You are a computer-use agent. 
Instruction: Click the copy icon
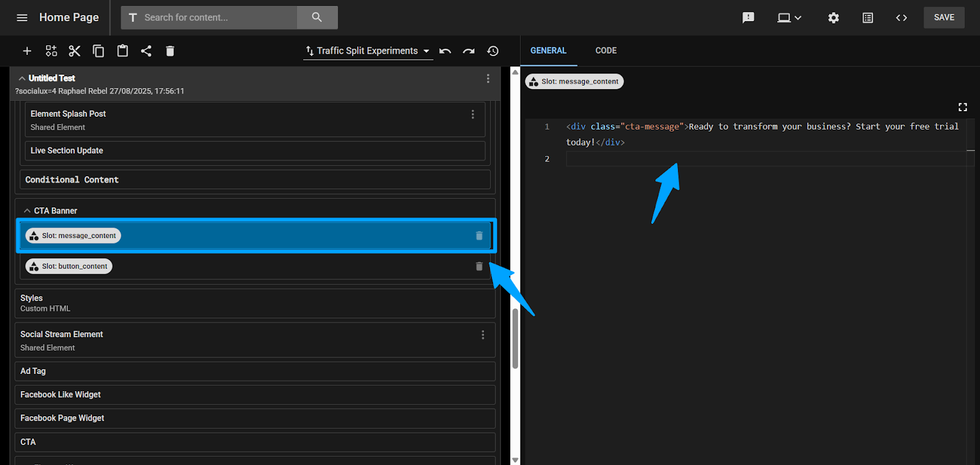99,51
